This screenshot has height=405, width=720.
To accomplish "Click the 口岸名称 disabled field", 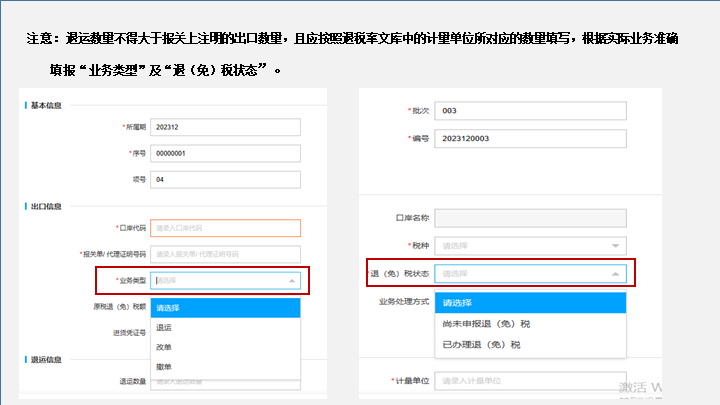I will pos(530,218).
